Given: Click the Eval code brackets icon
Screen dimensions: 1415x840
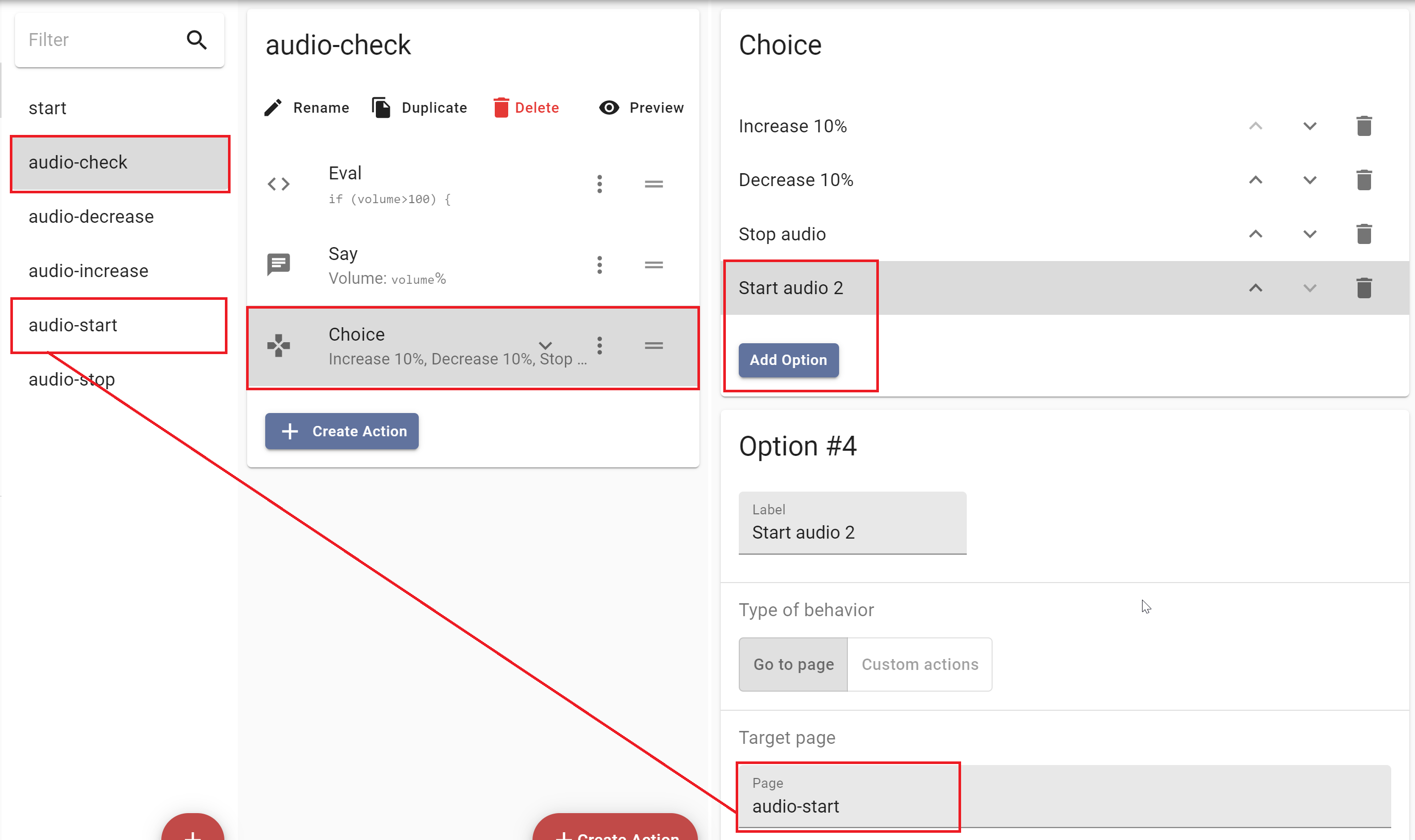Looking at the screenshot, I should click(x=279, y=184).
